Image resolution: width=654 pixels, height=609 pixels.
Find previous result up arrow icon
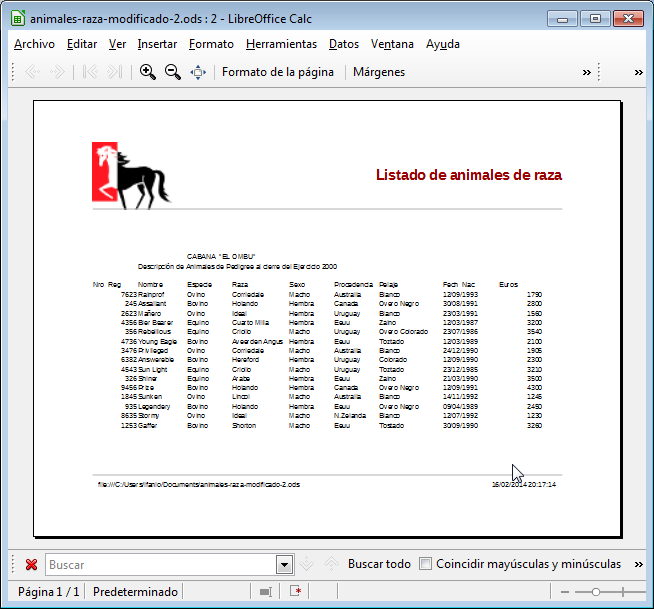pos(331,564)
